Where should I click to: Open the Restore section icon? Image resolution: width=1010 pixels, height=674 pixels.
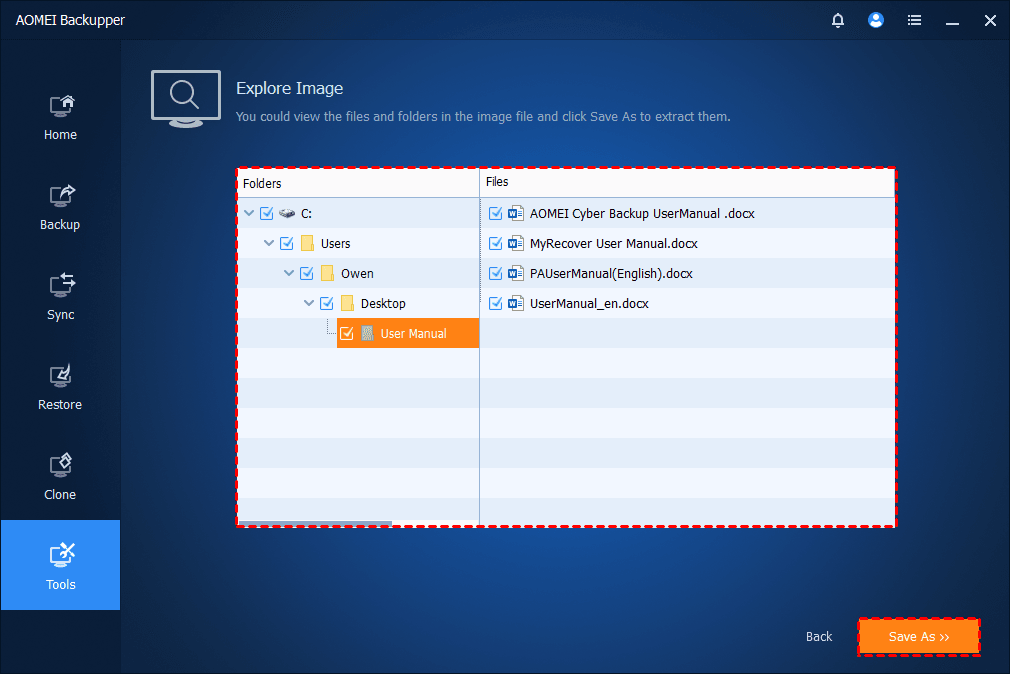click(x=61, y=376)
